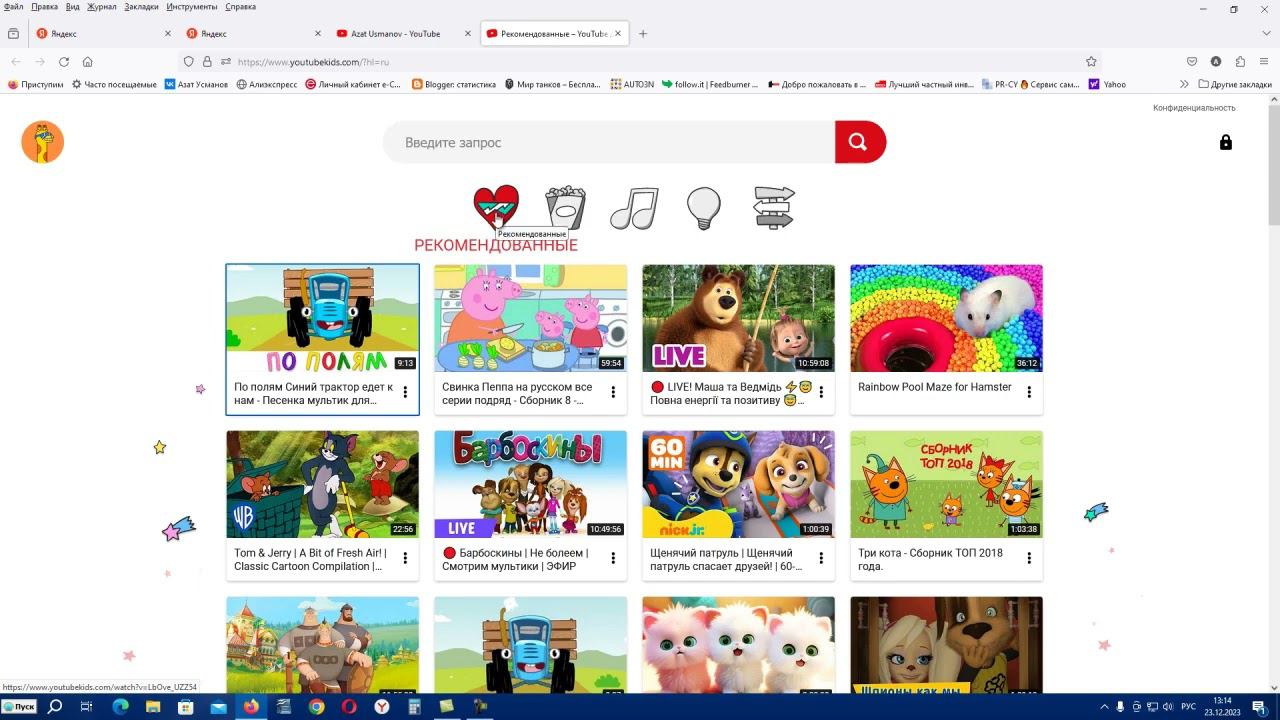Open the Explore signpost category
This screenshot has height=720, width=1280.
[774, 207]
